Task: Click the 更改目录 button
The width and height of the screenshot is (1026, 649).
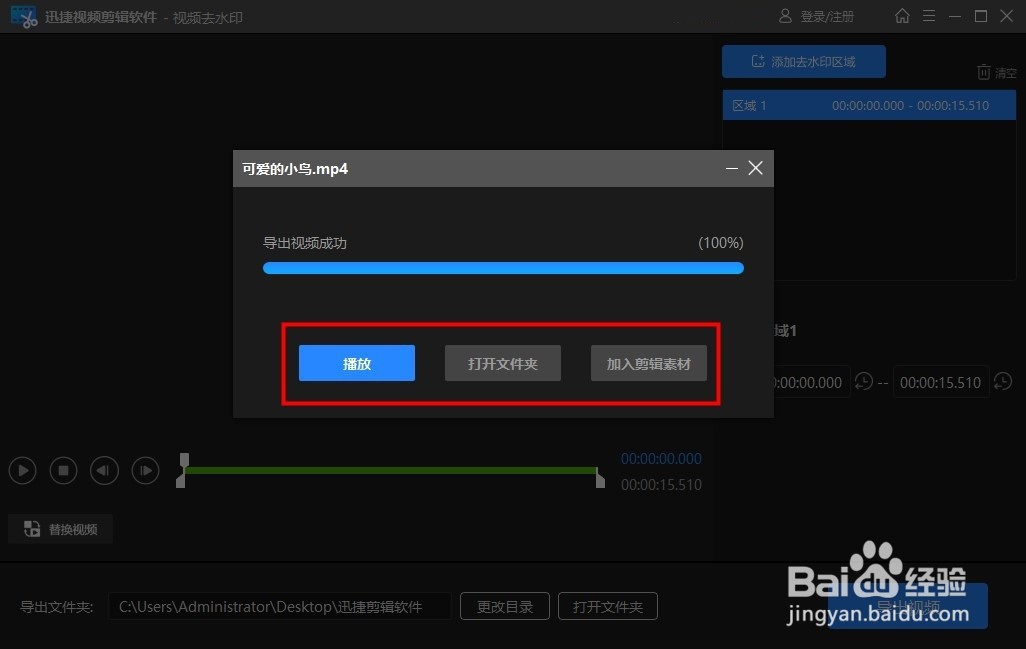Action: (x=504, y=606)
